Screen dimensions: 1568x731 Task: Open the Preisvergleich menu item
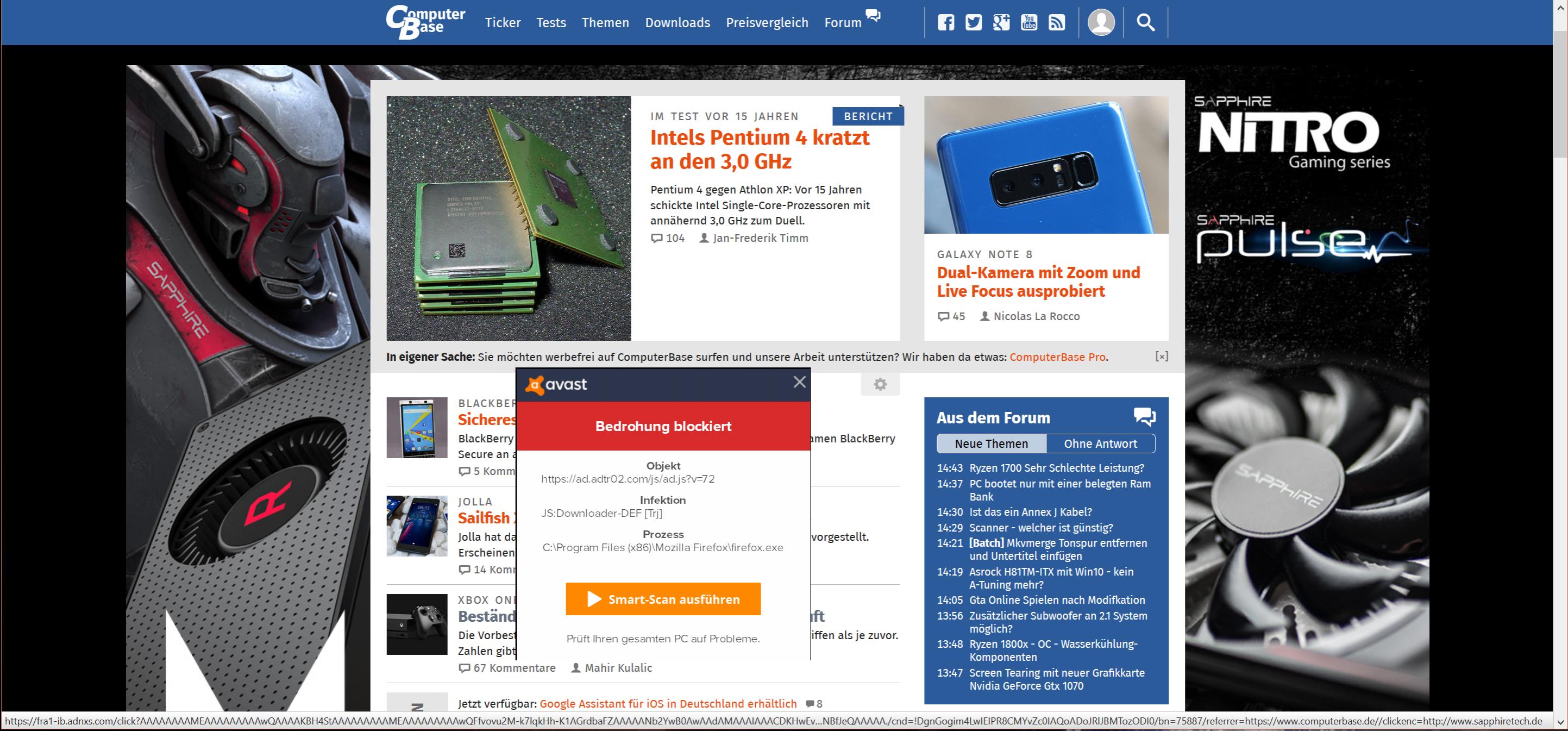point(767,22)
